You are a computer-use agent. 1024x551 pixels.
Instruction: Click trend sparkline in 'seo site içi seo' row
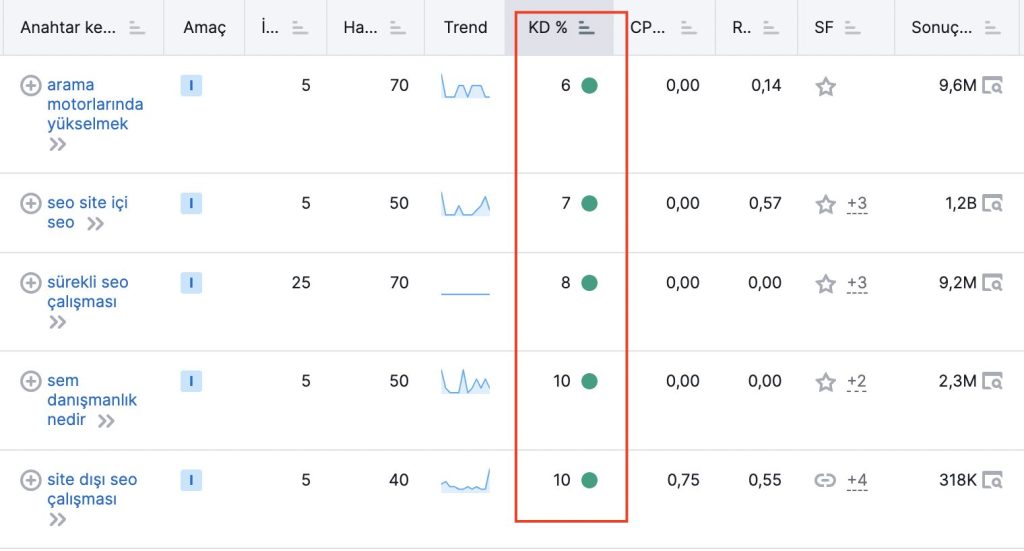point(465,204)
